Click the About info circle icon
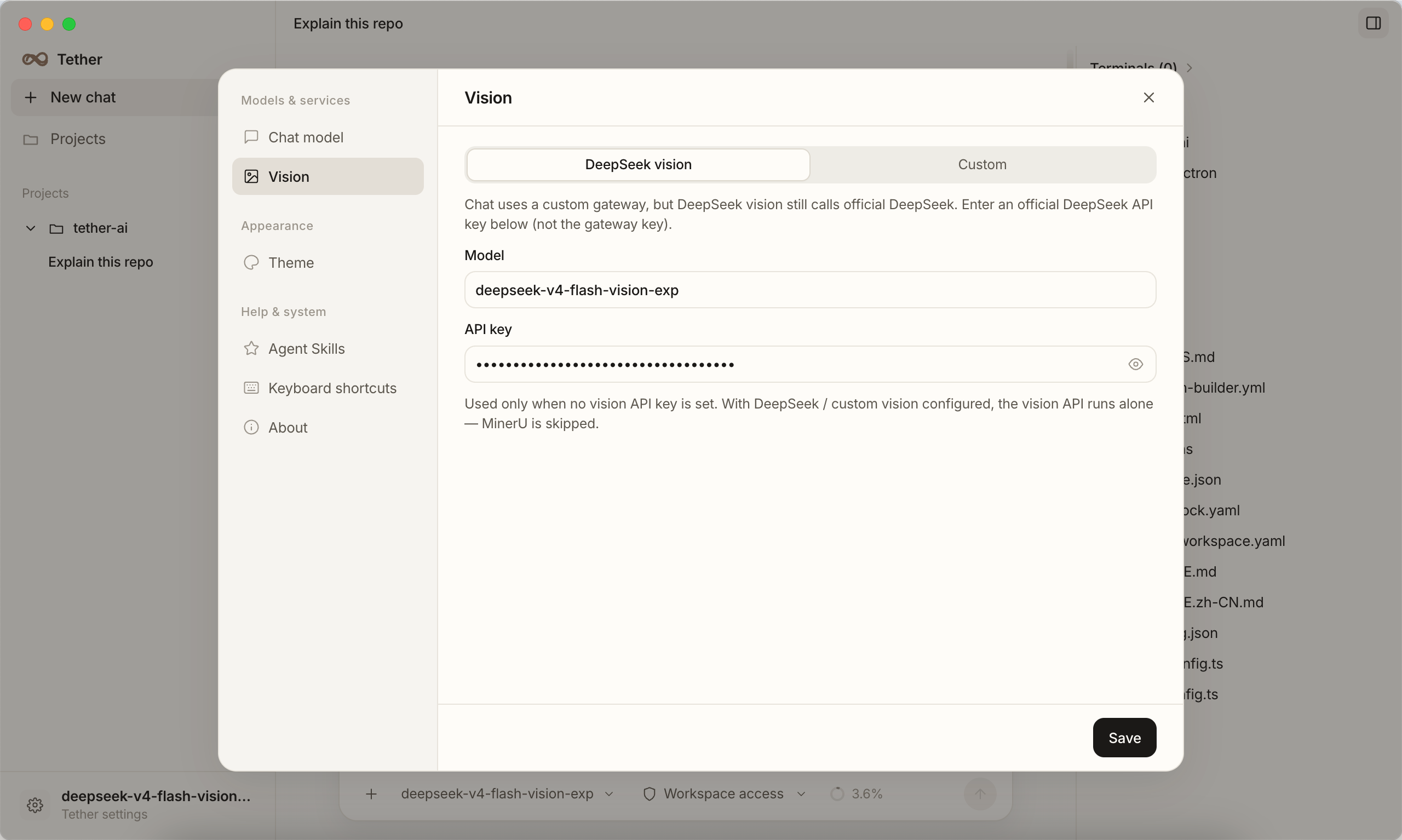 coord(251,427)
